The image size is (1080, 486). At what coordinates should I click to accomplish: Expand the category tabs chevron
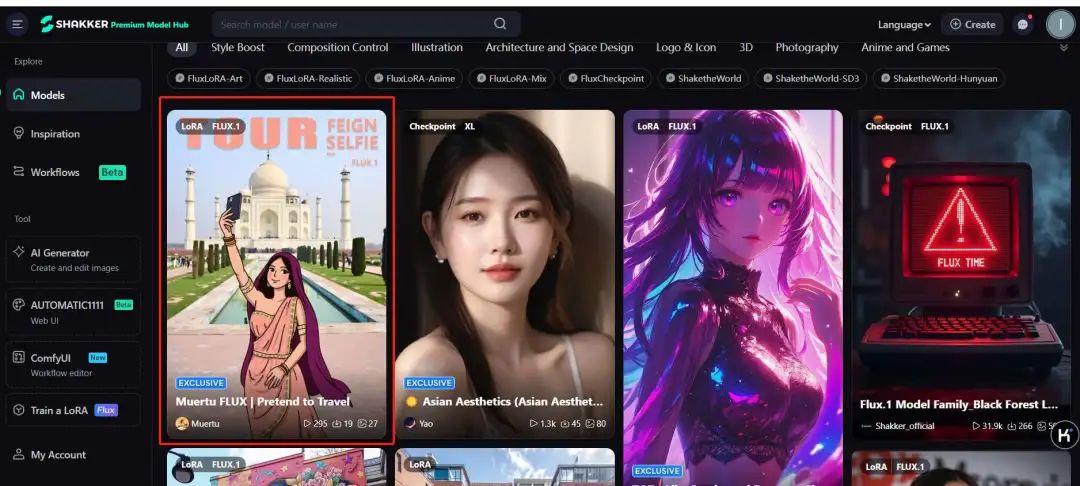point(1065,47)
